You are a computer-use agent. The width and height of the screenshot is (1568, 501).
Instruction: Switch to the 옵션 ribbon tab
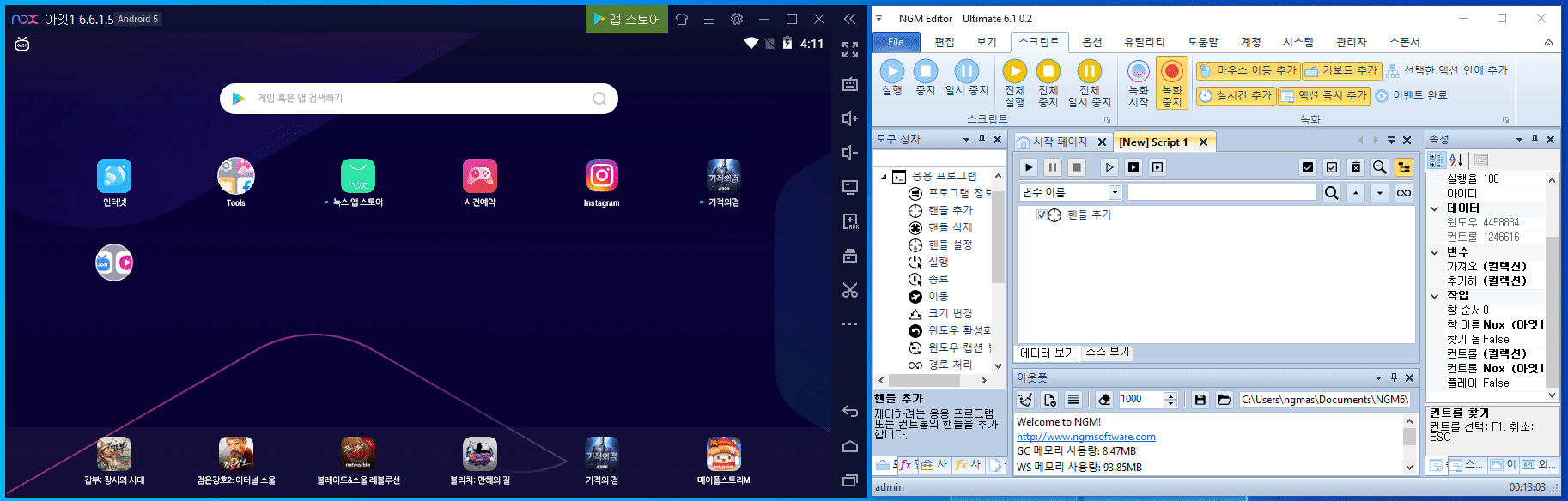pyautogui.click(x=1092, y=42)
